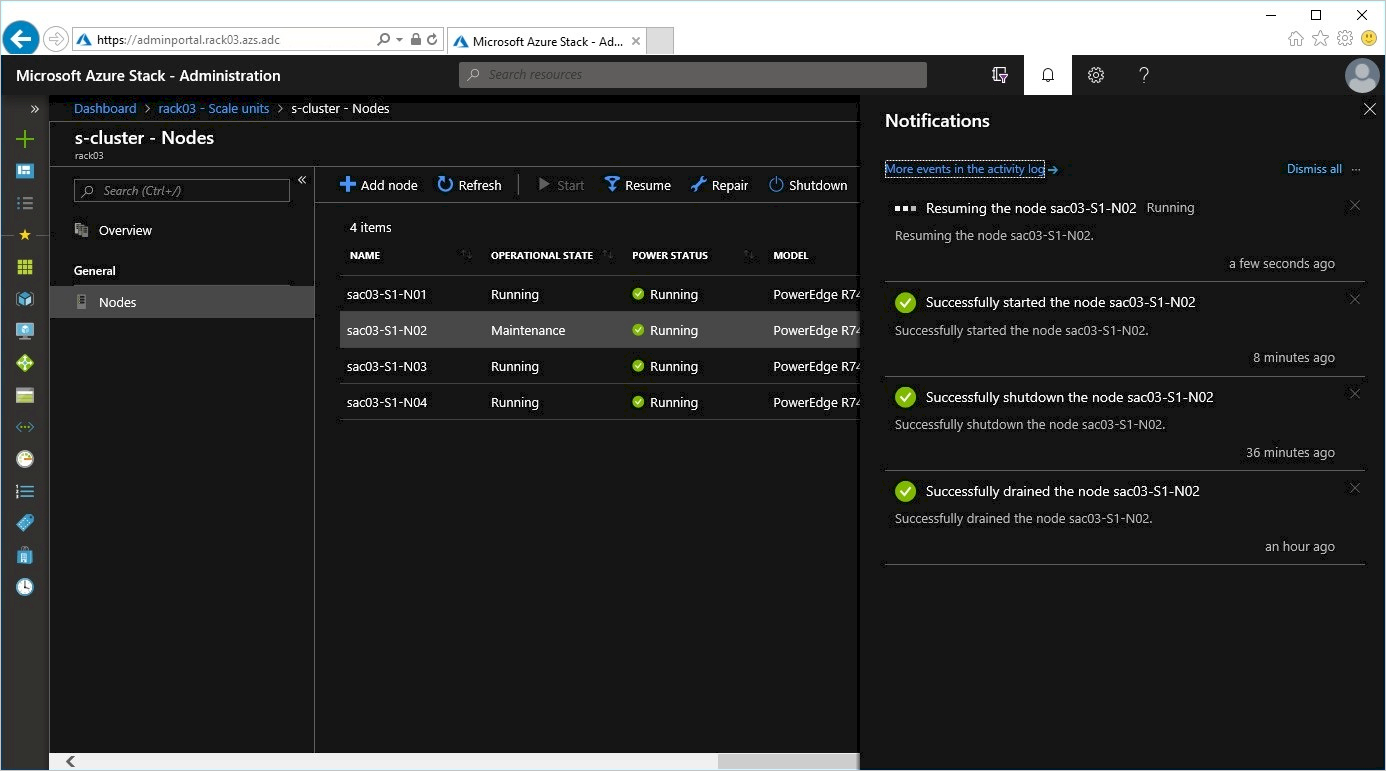
Task: Click the blue angle-brackets network sidebar icon
Action: 25,427
